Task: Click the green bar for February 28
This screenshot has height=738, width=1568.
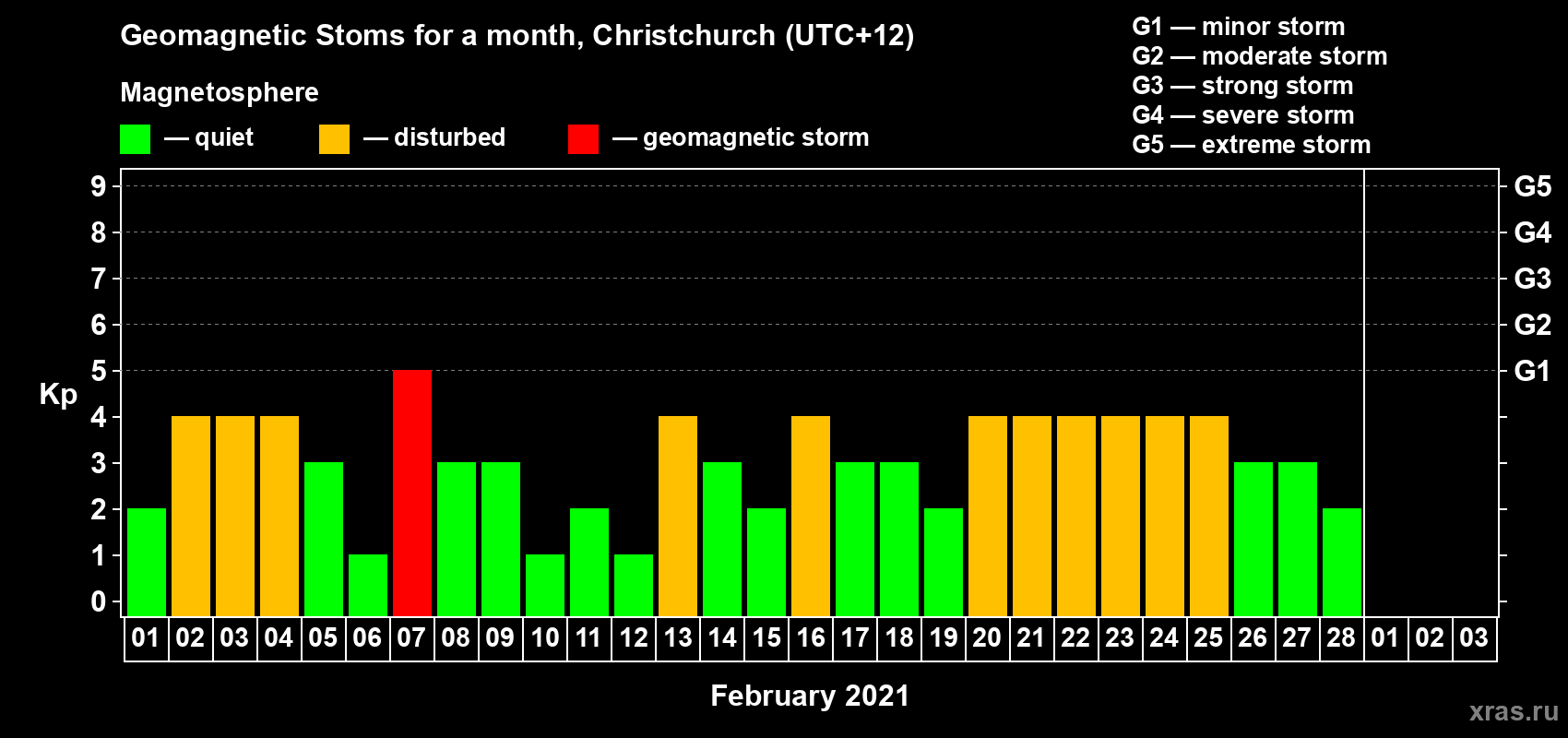Action: tap(1342, 562)
